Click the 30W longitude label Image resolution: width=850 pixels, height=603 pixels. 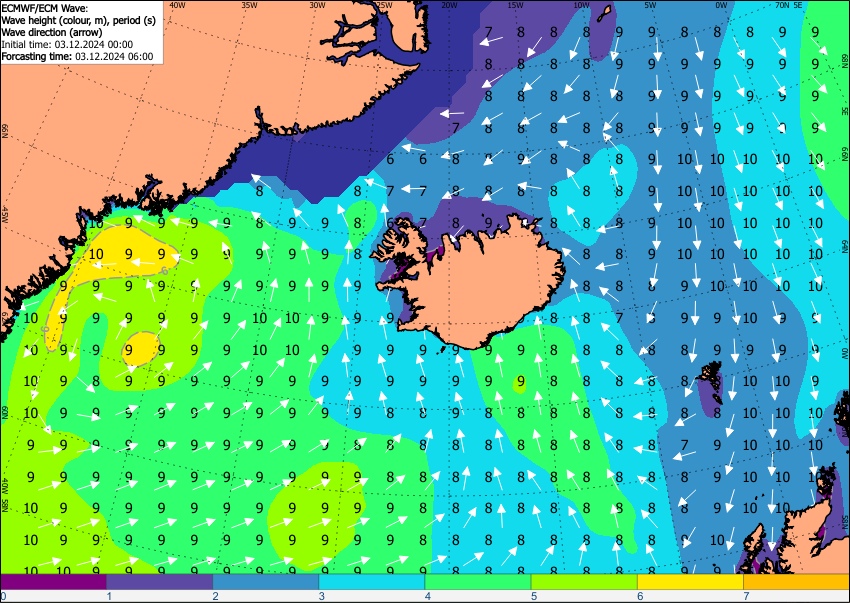[x=317, y=5]
